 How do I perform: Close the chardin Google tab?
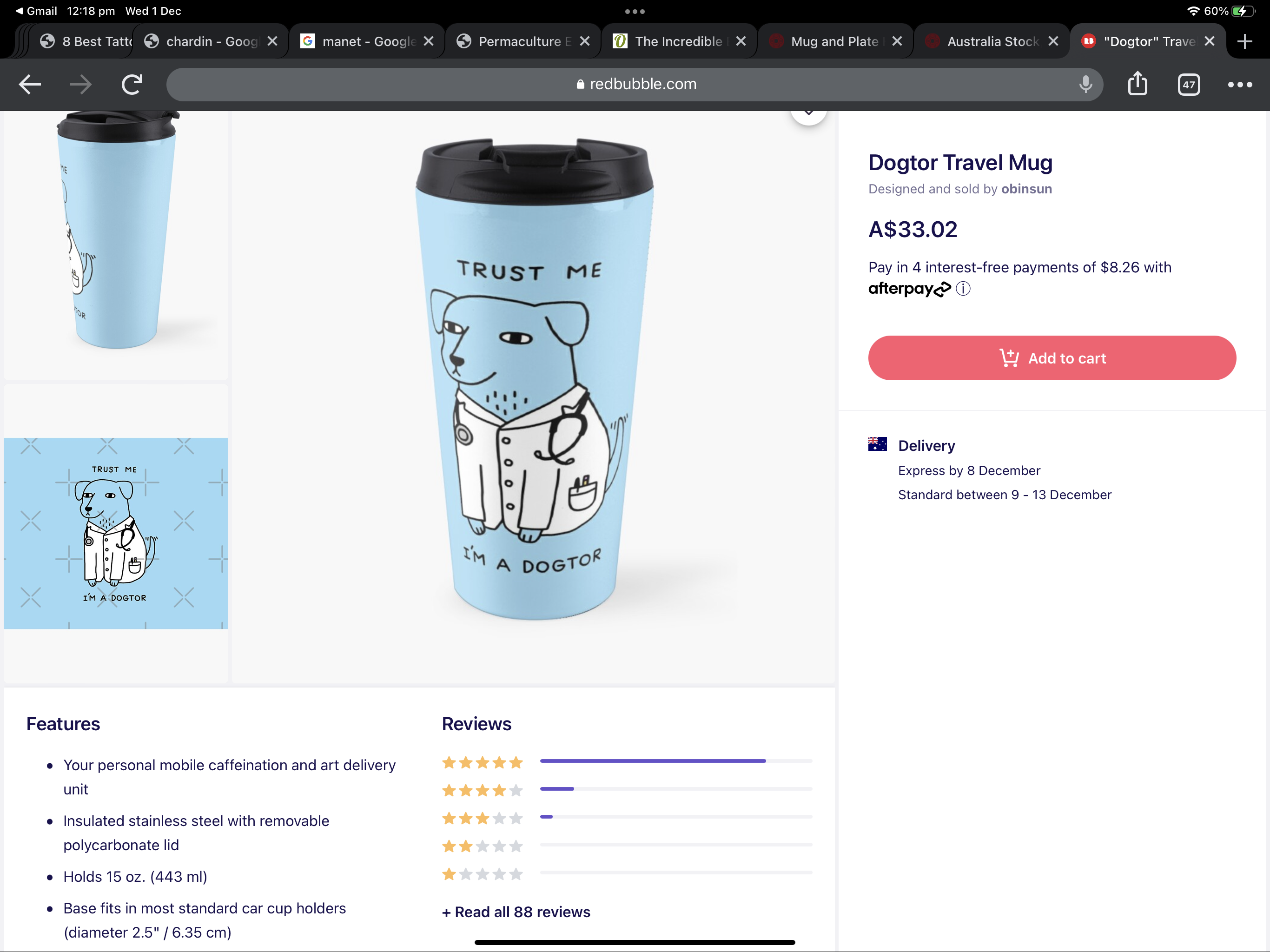272,41
